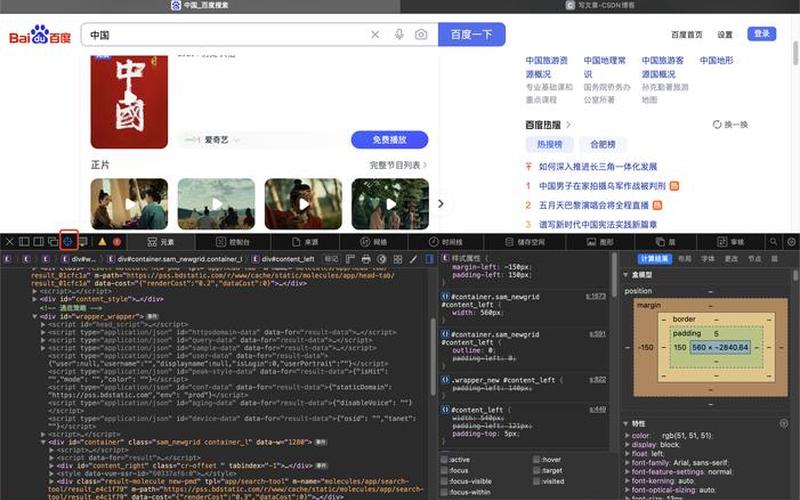Switch to the 元素 Elements tab
The height and width of the screenshot is (500, 800).
[161, 242]
